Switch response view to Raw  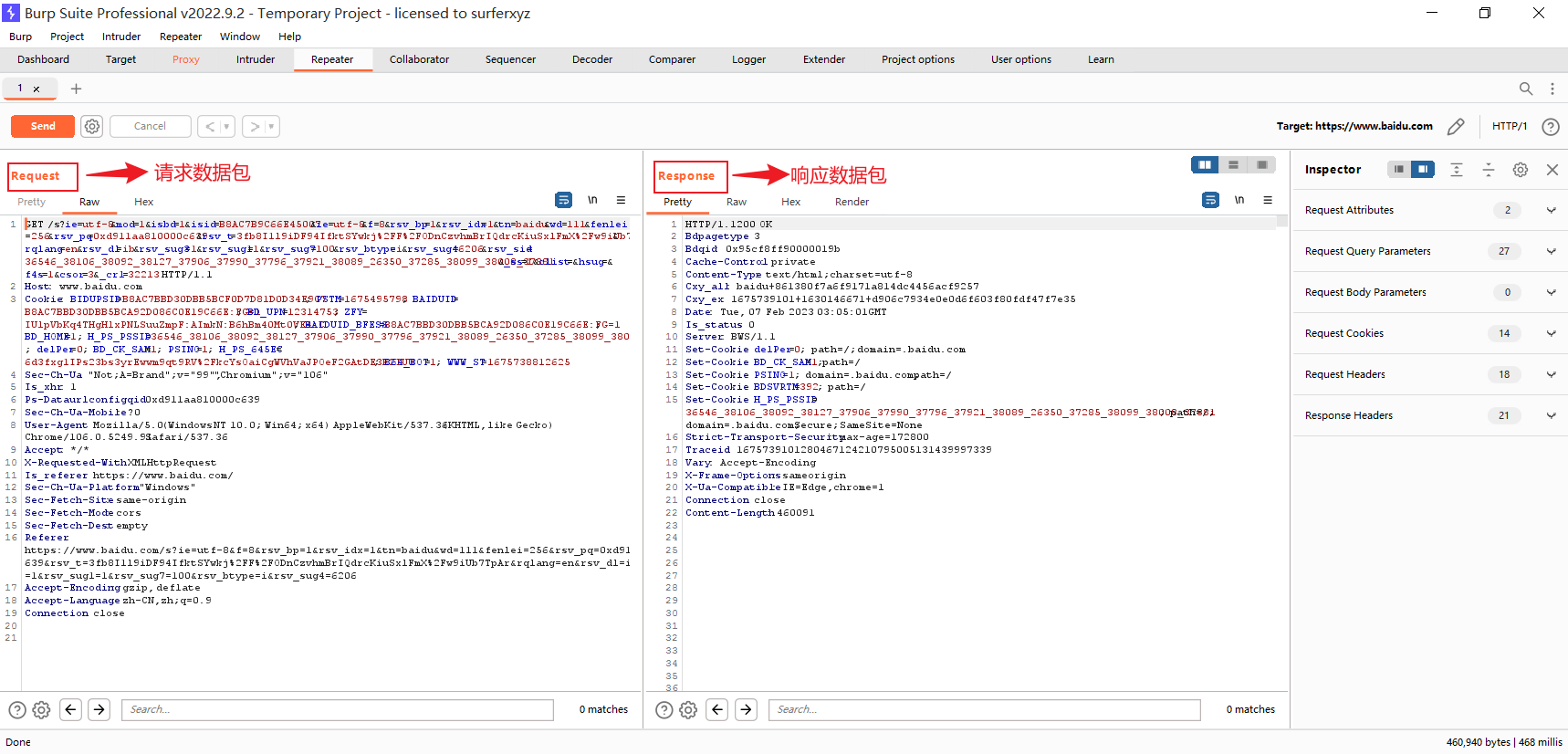click(x=737, y=202)
